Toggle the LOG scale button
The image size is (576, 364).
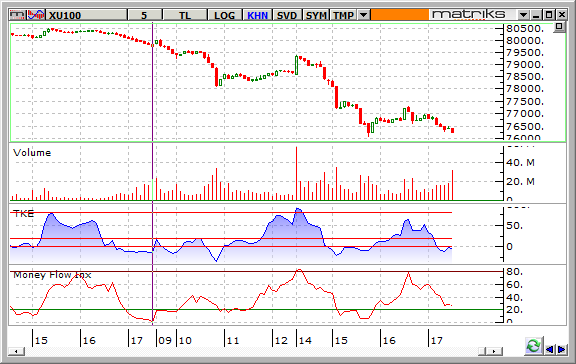[x=224, y=15]
